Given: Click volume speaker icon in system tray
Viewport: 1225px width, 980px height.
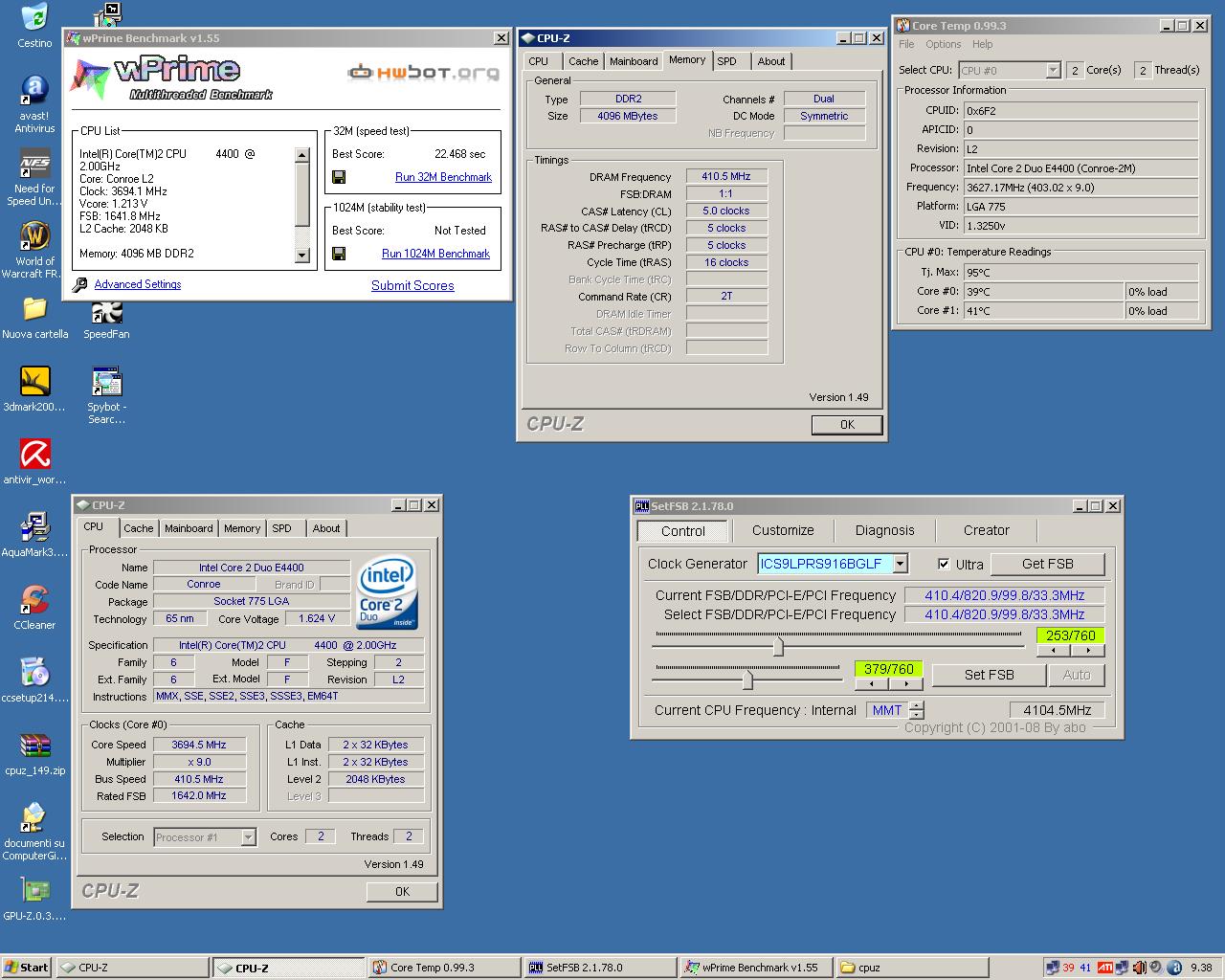Looking at the screenshot, I should click(x=1139, y=968).
